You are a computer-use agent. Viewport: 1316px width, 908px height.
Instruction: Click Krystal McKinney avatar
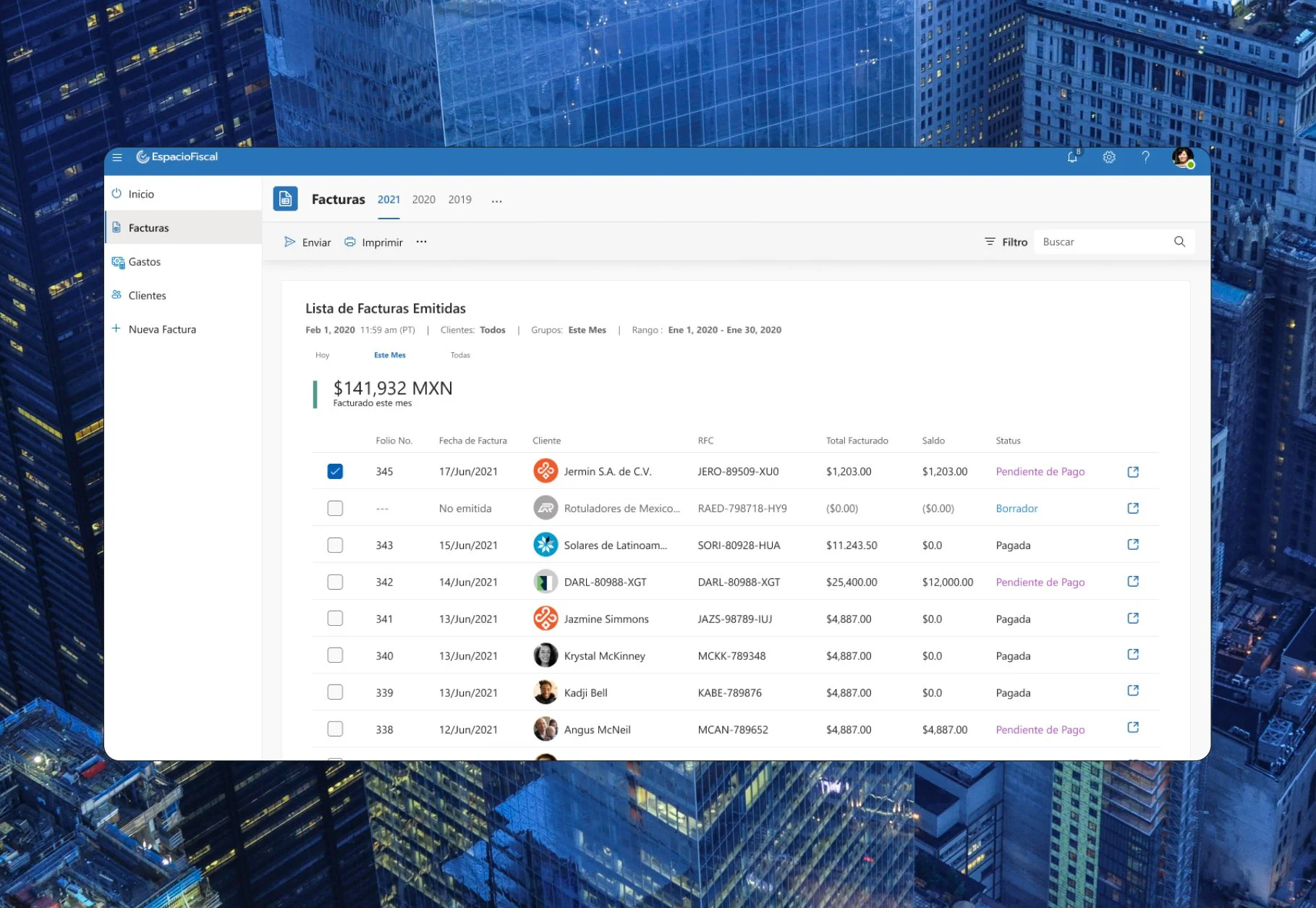[x=545, y=655]
